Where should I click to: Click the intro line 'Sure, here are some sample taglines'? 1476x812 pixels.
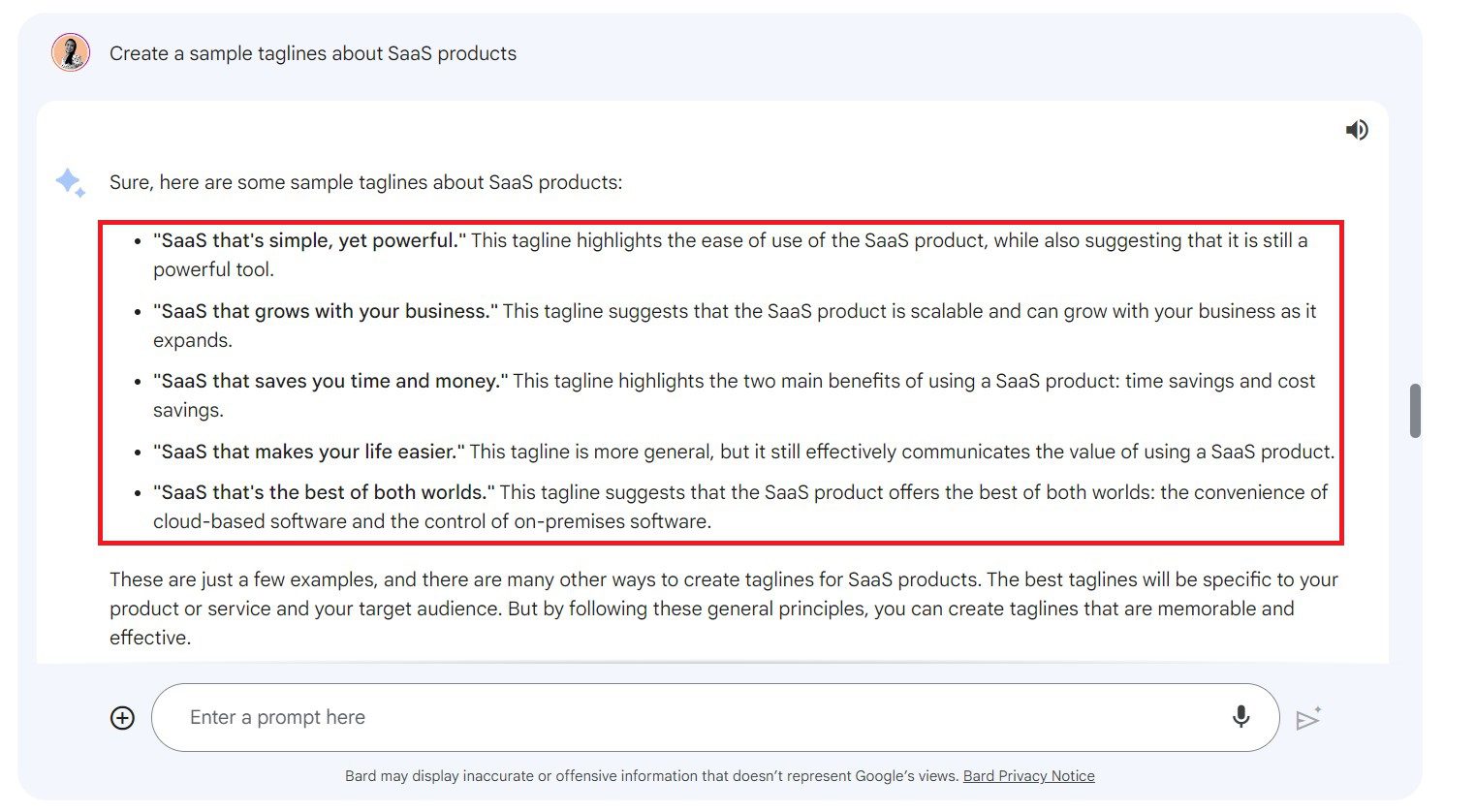tap(365, 182)
